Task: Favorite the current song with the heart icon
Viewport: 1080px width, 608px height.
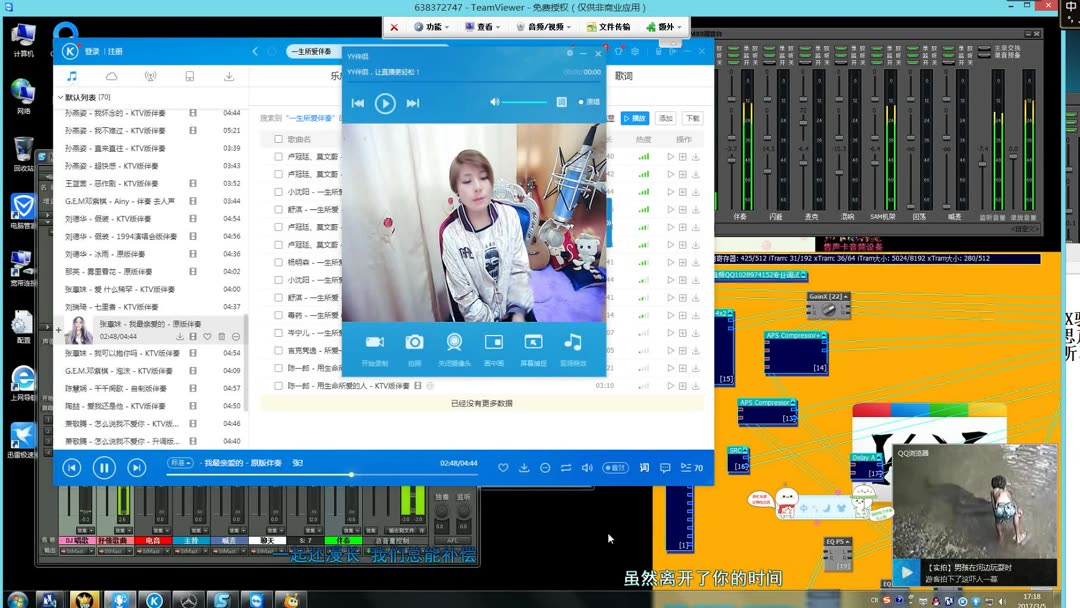Action: click(x=503, y=468)
